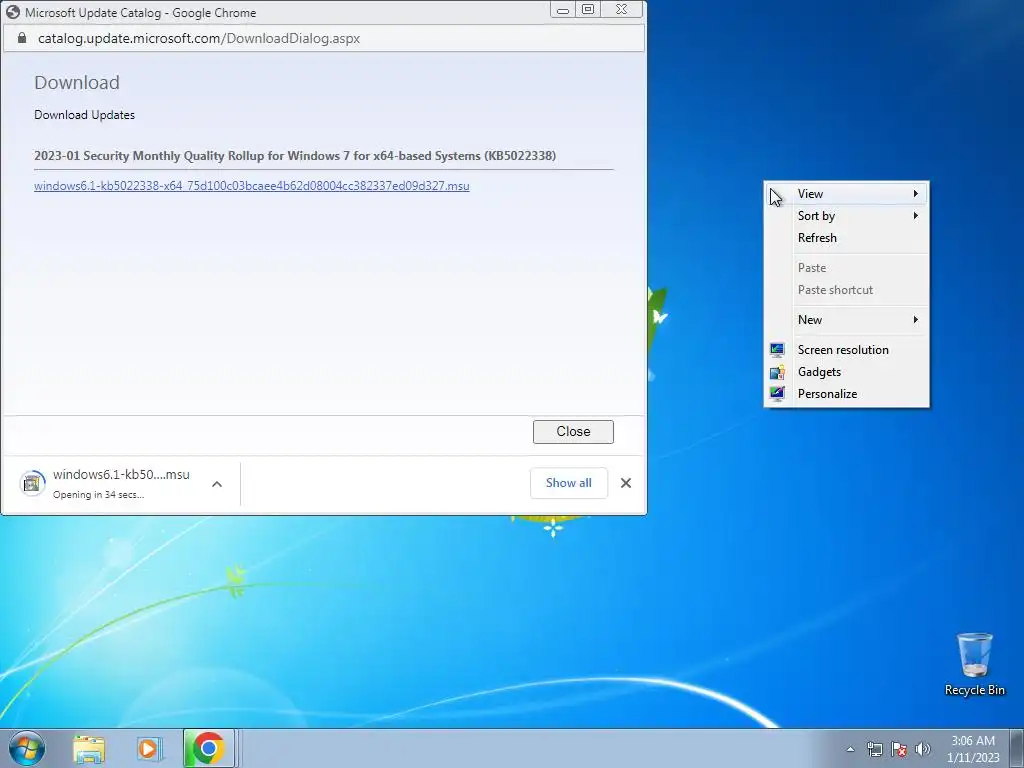Open Windows Explorer from the taskbar
The image size is (1024, 768).
click(89, 748)
